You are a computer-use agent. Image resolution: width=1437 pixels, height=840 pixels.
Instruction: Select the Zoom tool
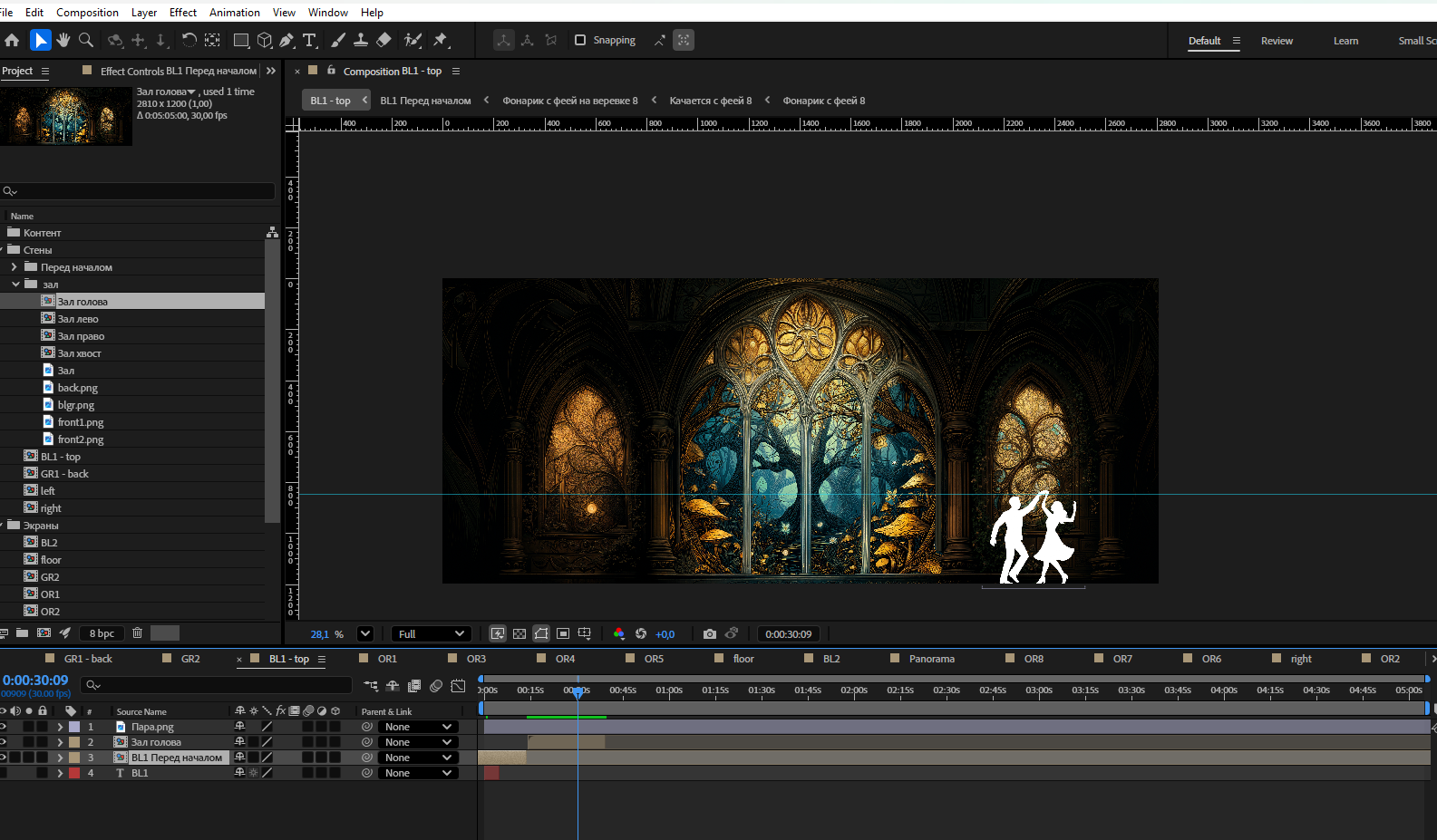pyautogui.click(x=86, y=40)
